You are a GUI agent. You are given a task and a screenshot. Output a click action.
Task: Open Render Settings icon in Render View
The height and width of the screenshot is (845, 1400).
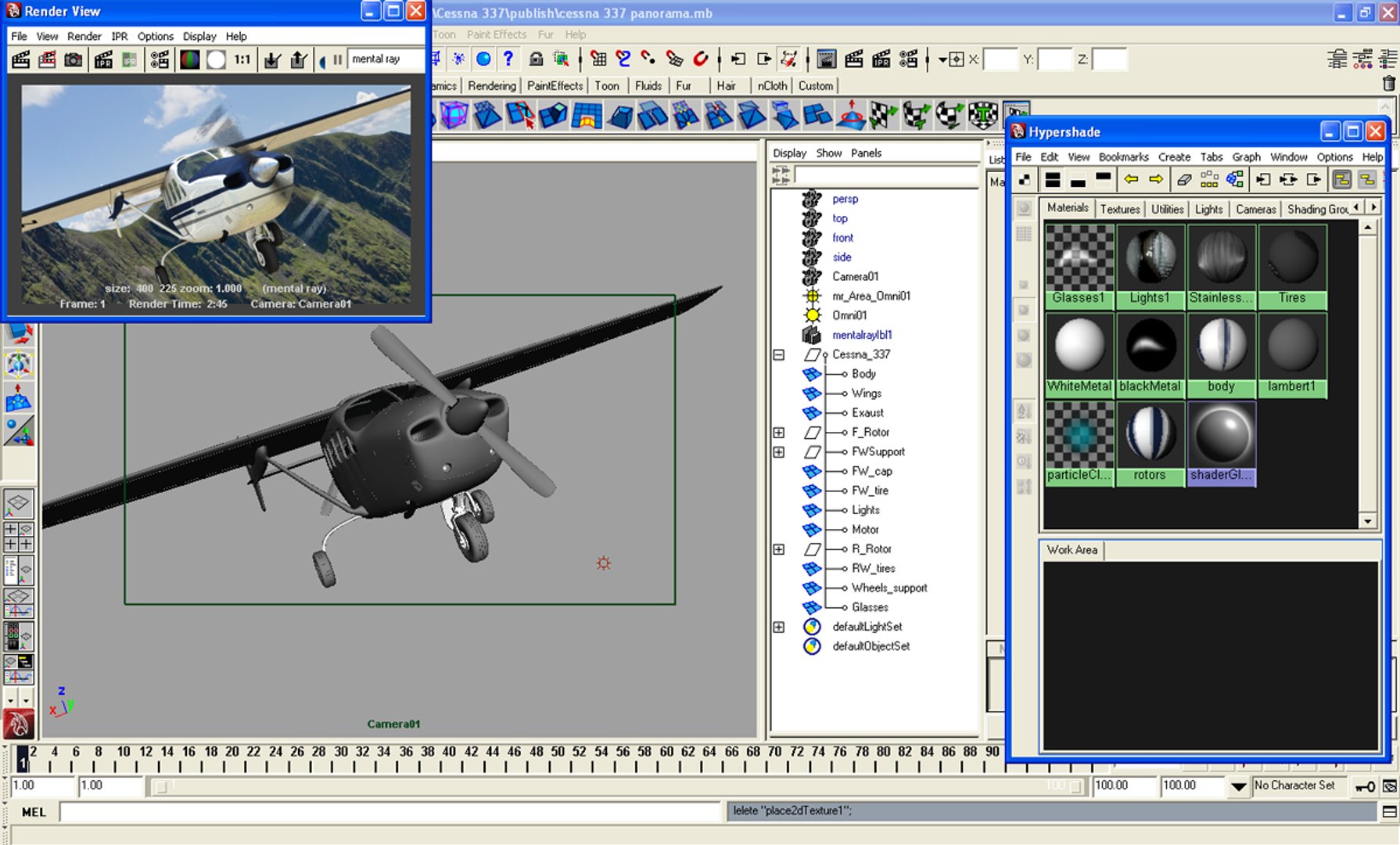160,59
